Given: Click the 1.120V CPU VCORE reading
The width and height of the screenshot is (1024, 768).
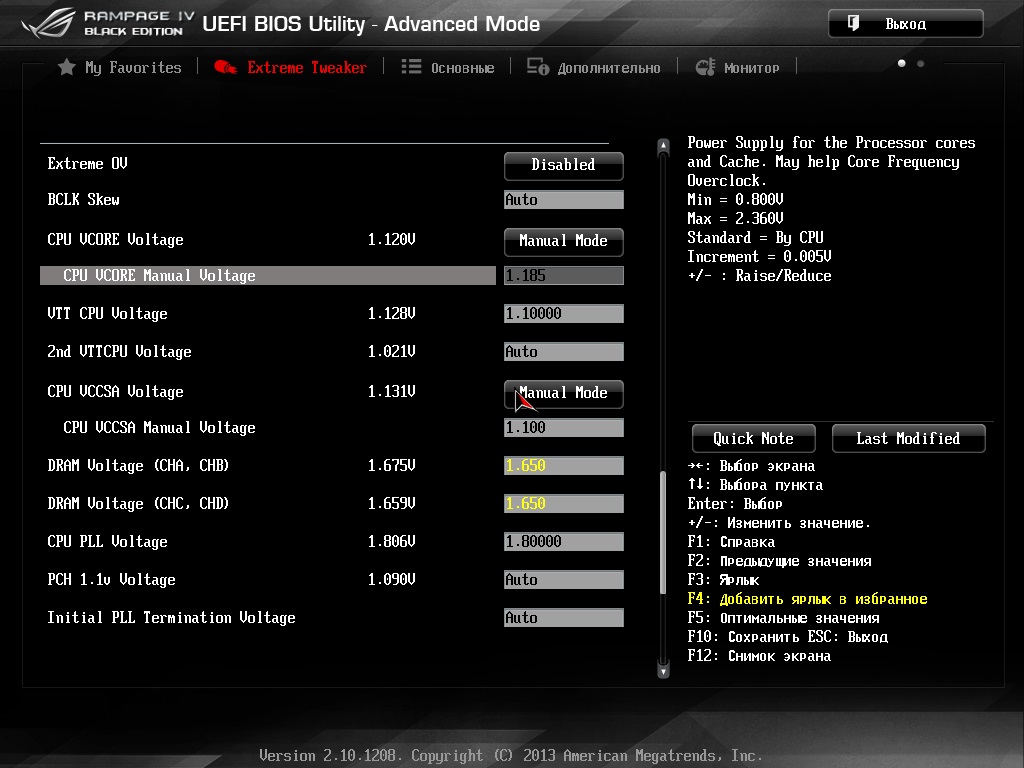Looking at the screenshot, I should point(392,240).
